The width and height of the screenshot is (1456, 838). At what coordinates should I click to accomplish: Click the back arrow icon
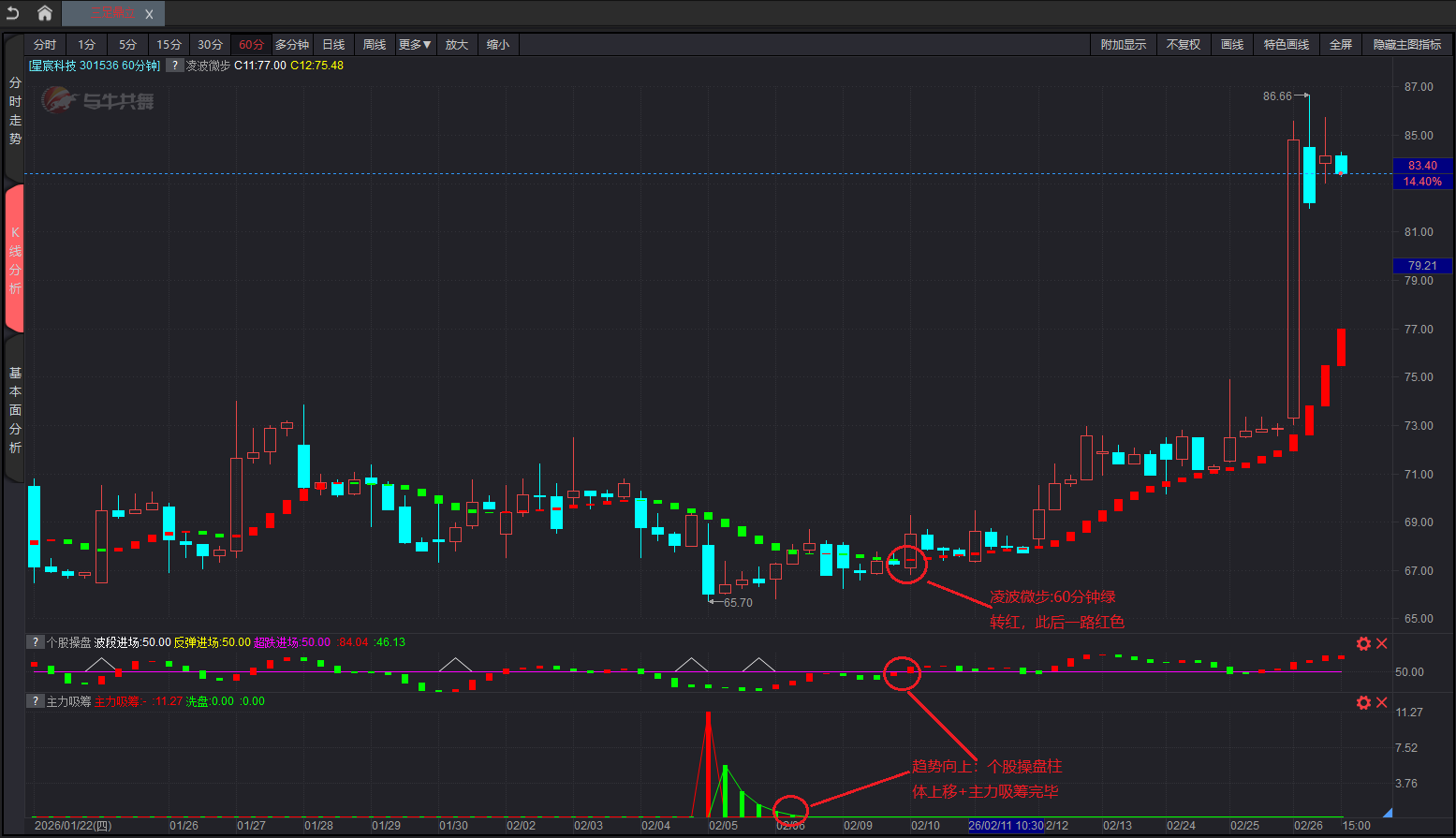pyautogui.click(x=13, y=13)
